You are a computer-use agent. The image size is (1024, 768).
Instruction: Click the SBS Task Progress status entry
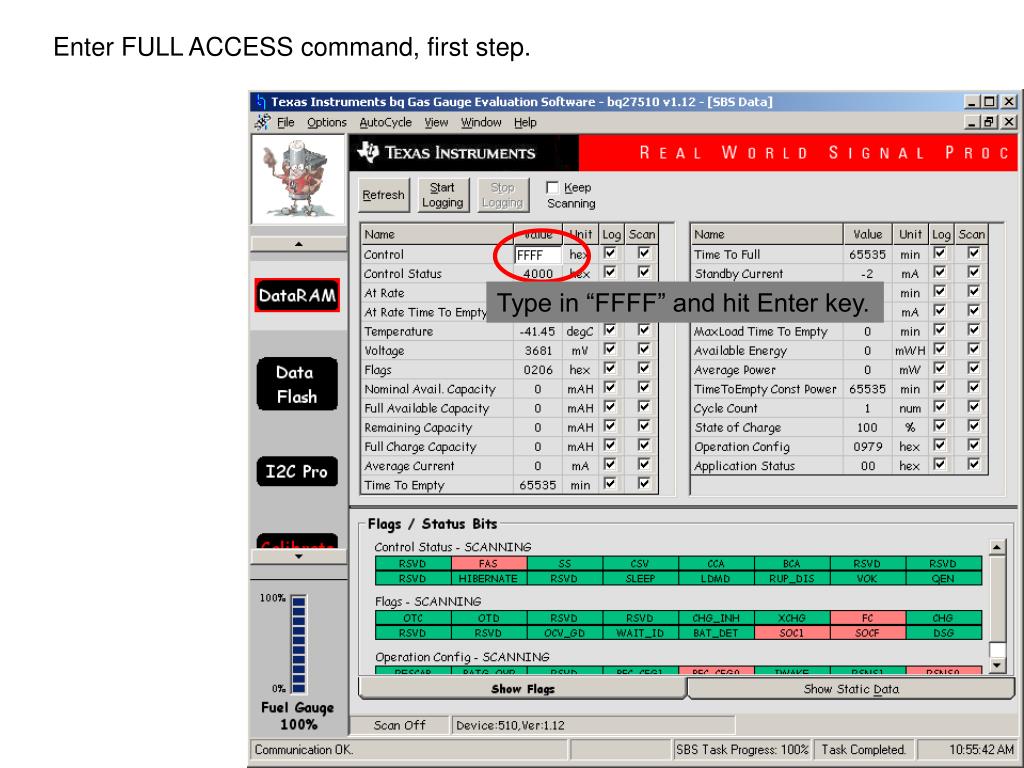pyautogui.click(x=742, y=750)
